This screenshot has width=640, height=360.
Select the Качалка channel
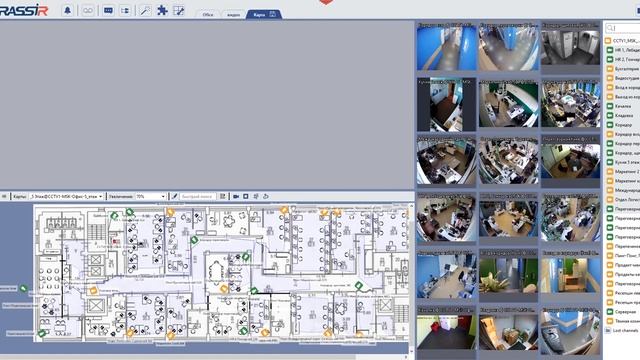tap(619, 106)
